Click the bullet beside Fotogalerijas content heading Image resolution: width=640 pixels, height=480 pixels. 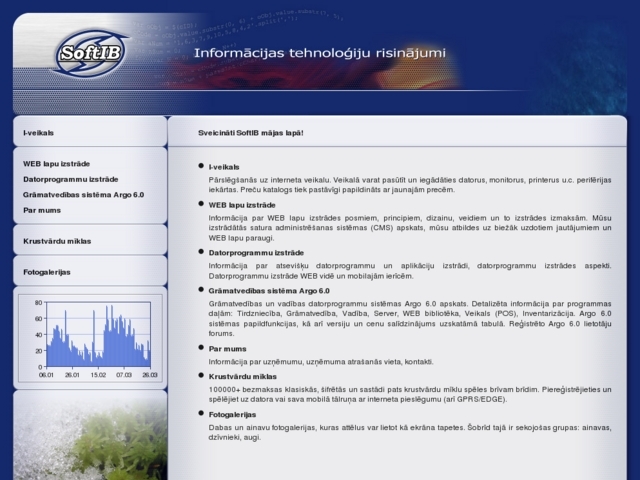click(200, 414)
